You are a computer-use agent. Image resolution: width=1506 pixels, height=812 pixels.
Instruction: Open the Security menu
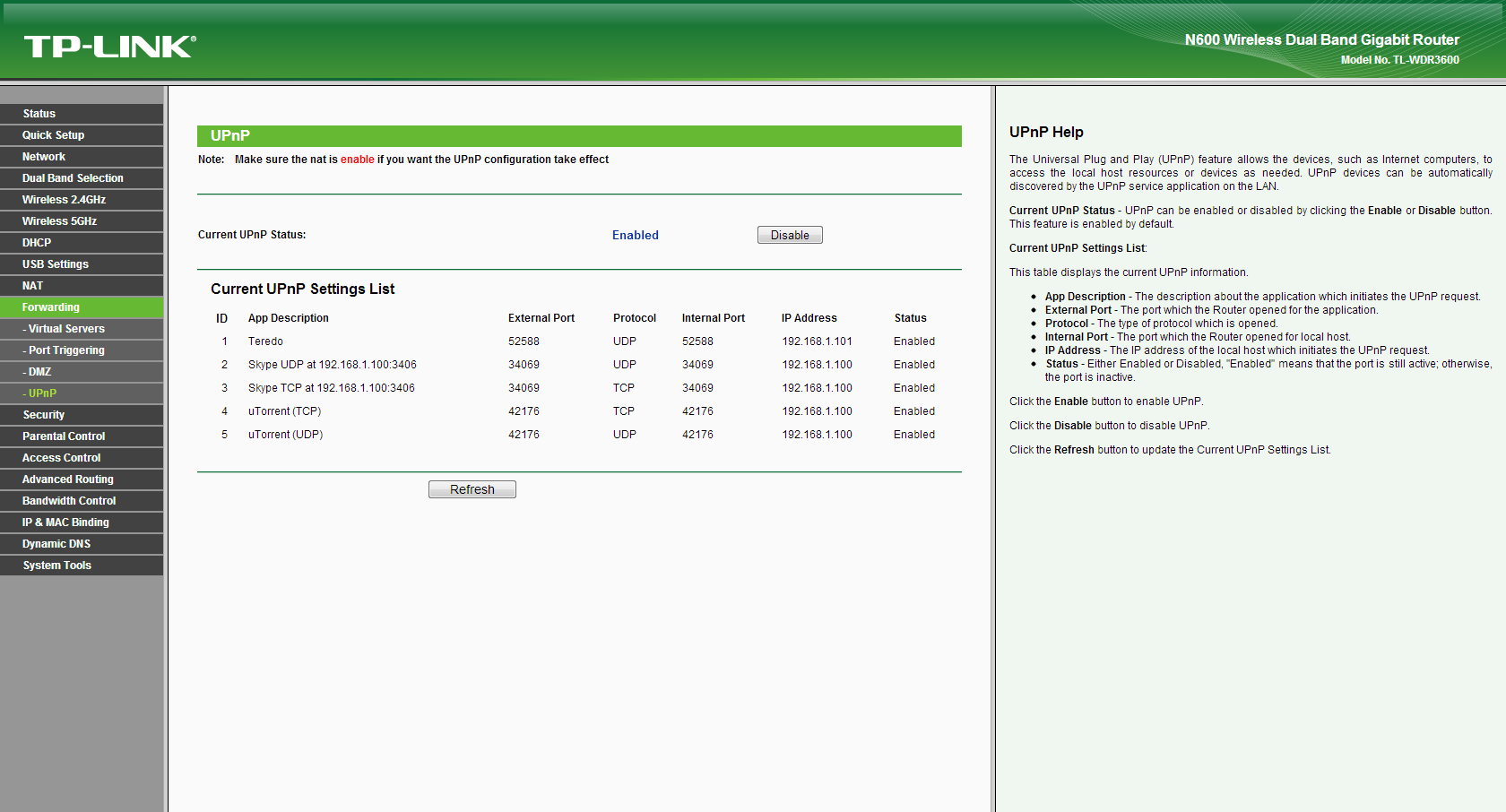(82, 415)
